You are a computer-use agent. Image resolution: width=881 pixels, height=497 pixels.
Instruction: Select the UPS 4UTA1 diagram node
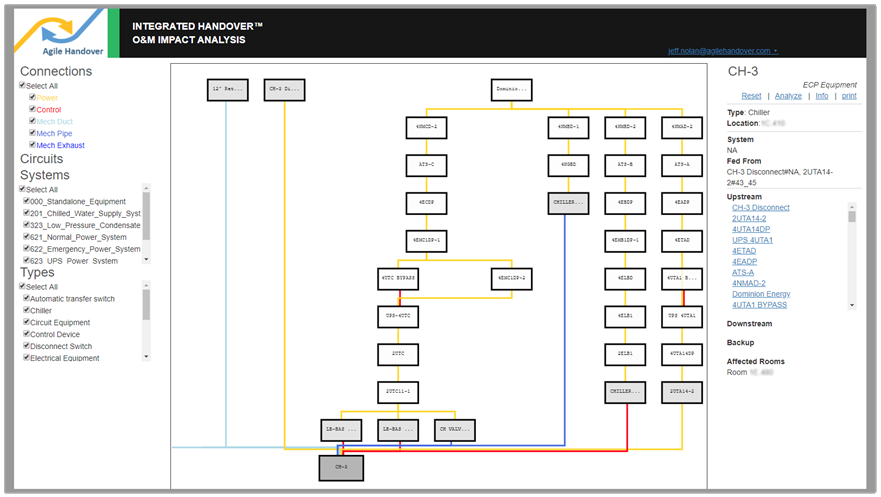click(x=682, y=317)
